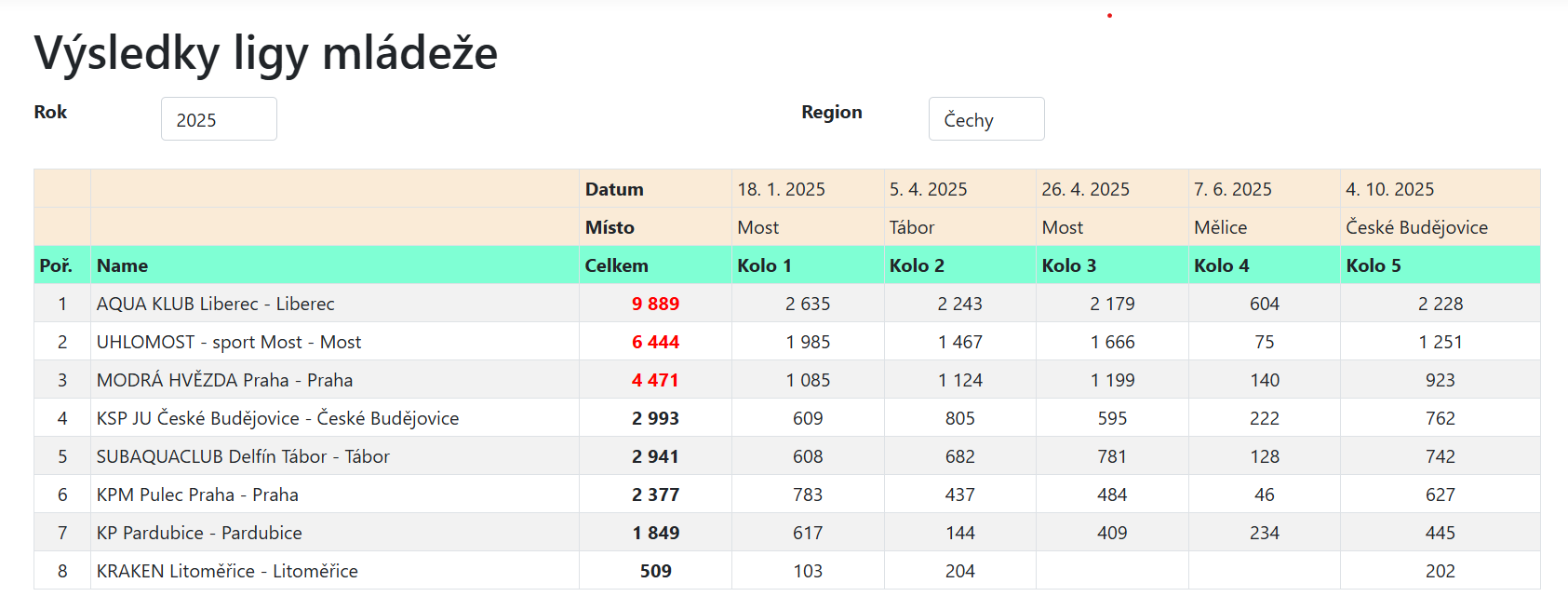Click the Mělice location cell
This screenshot has width=1568, height=610.
1220,227
